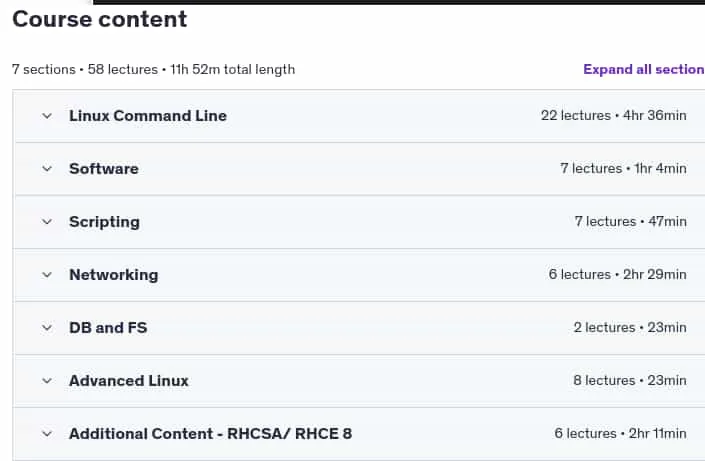The width and height of the screenshot is (705, 461).
Task: Select the Software section title
Action: (x=104, y=169)
